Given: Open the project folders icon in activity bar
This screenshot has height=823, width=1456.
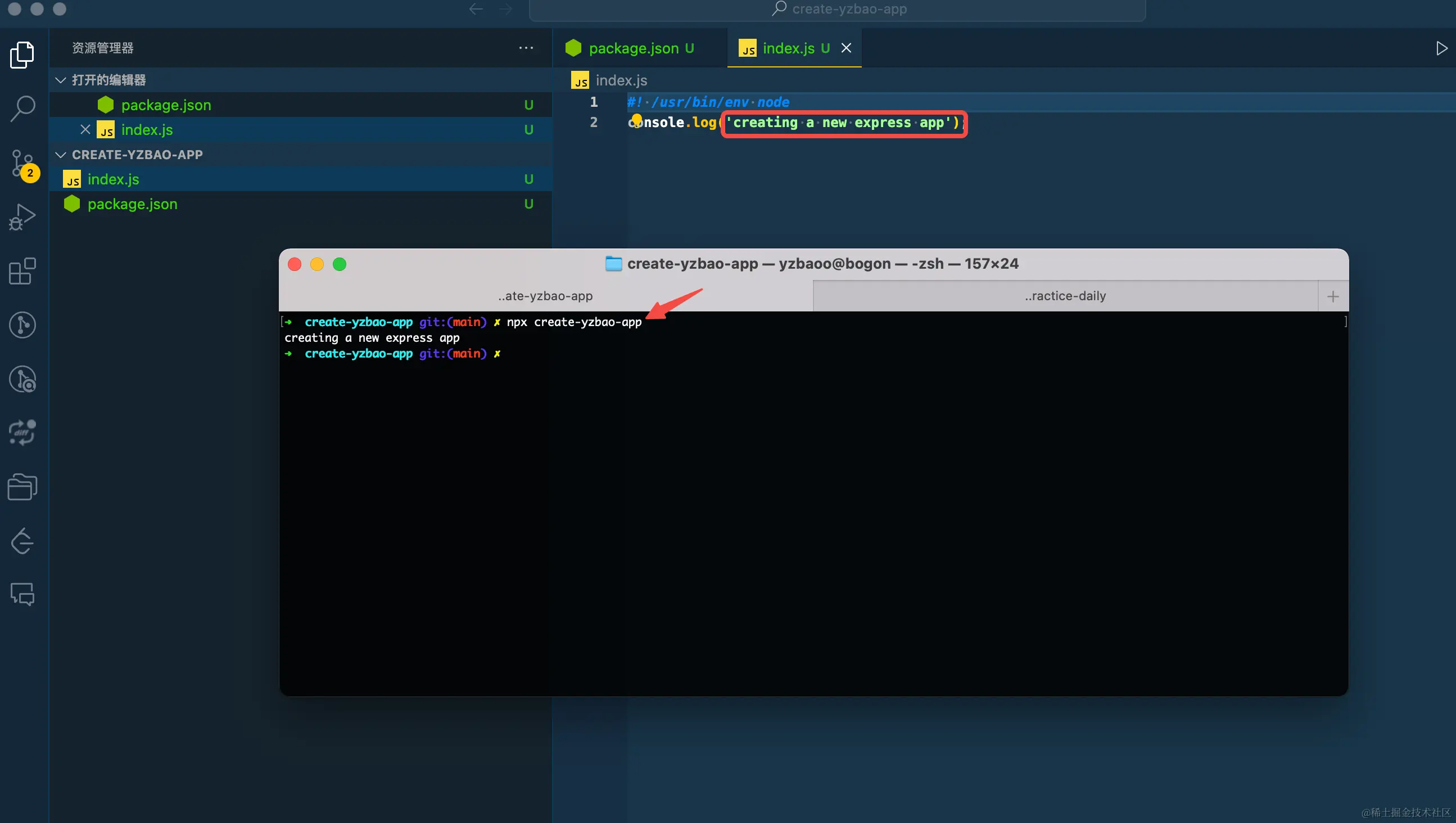Looking at the screenshot, I should click(x=22, y=487).
